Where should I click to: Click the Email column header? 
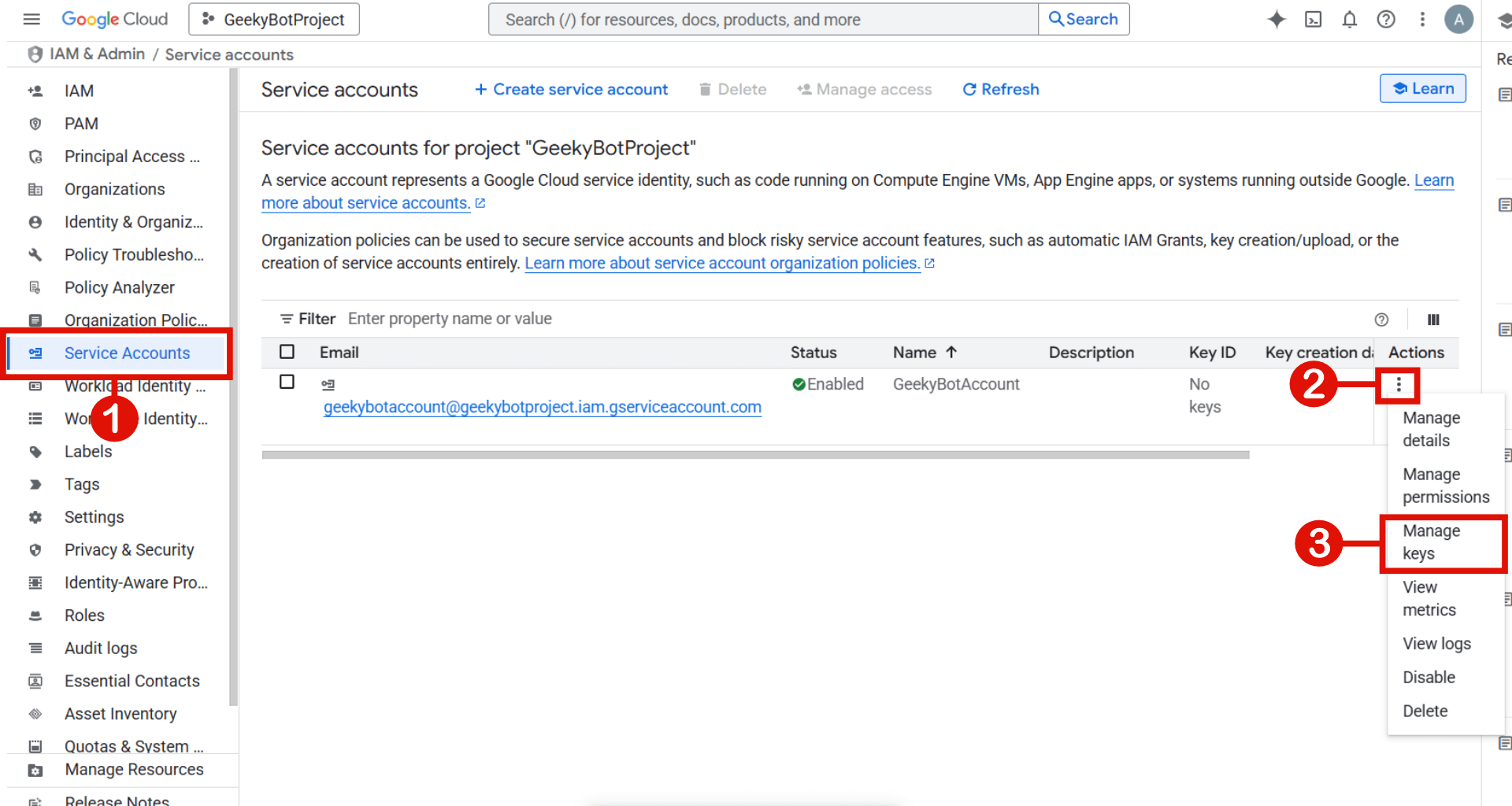tap(339, 353)
